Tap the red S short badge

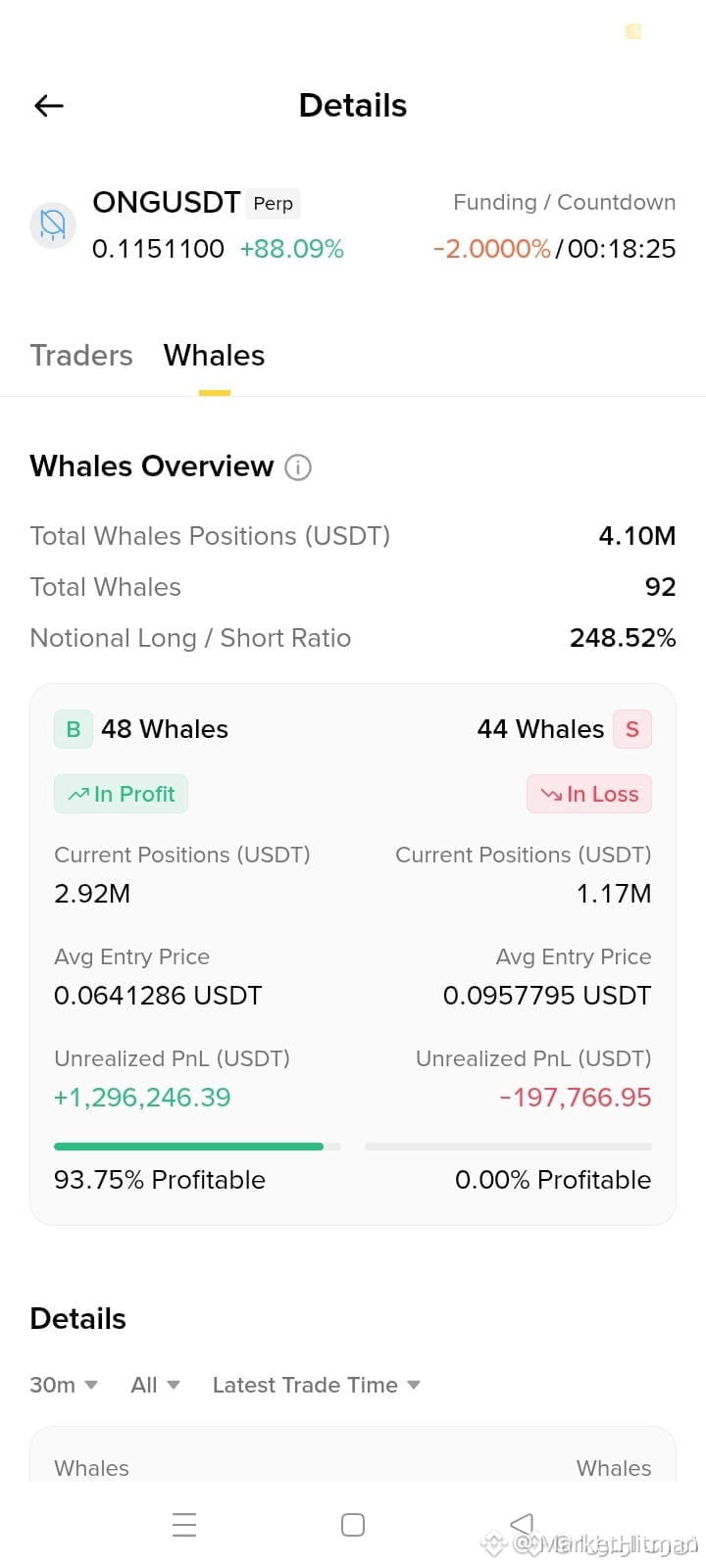pos(632,729)
